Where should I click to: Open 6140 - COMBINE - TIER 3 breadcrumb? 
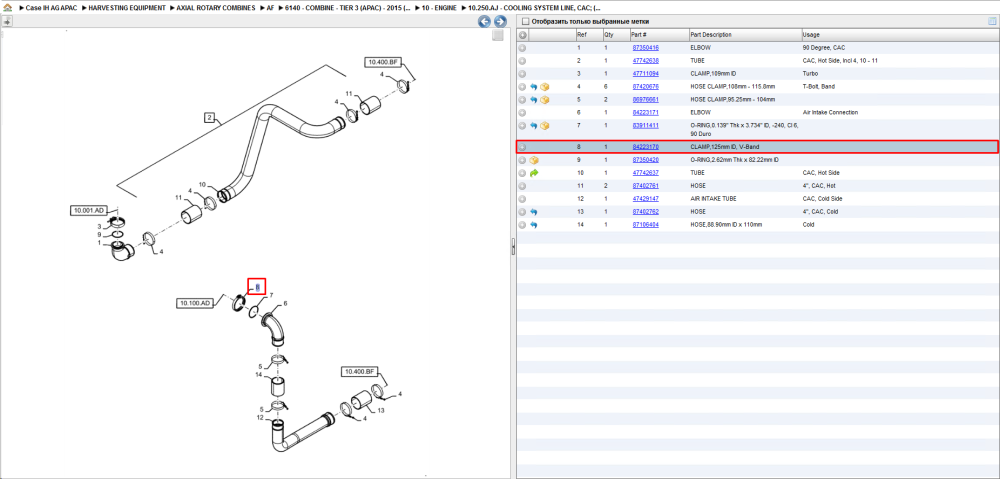(348, 8)
